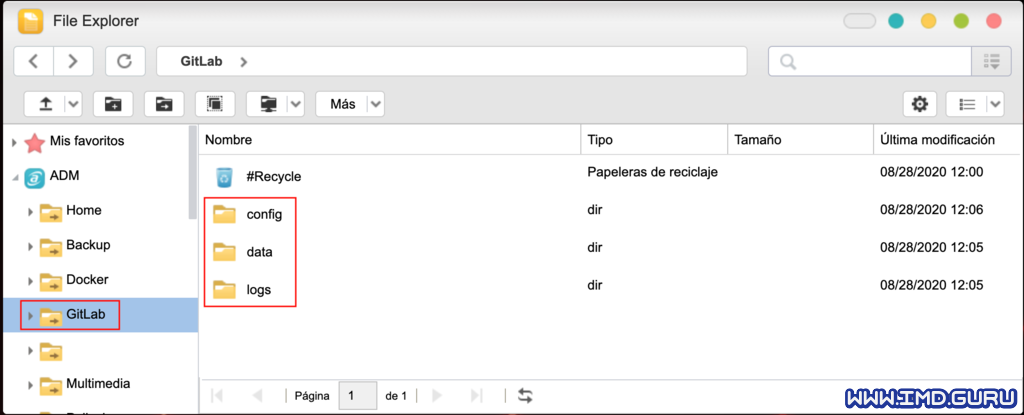Select the Multimedia folder in sidebar

point(98,383)
